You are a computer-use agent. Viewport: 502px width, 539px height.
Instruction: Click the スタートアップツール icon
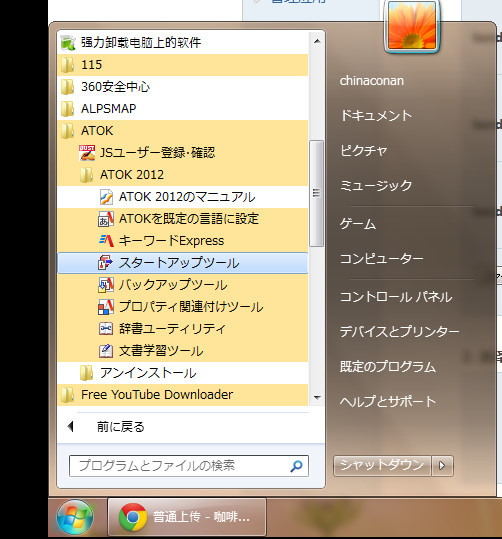coord(106,263)
